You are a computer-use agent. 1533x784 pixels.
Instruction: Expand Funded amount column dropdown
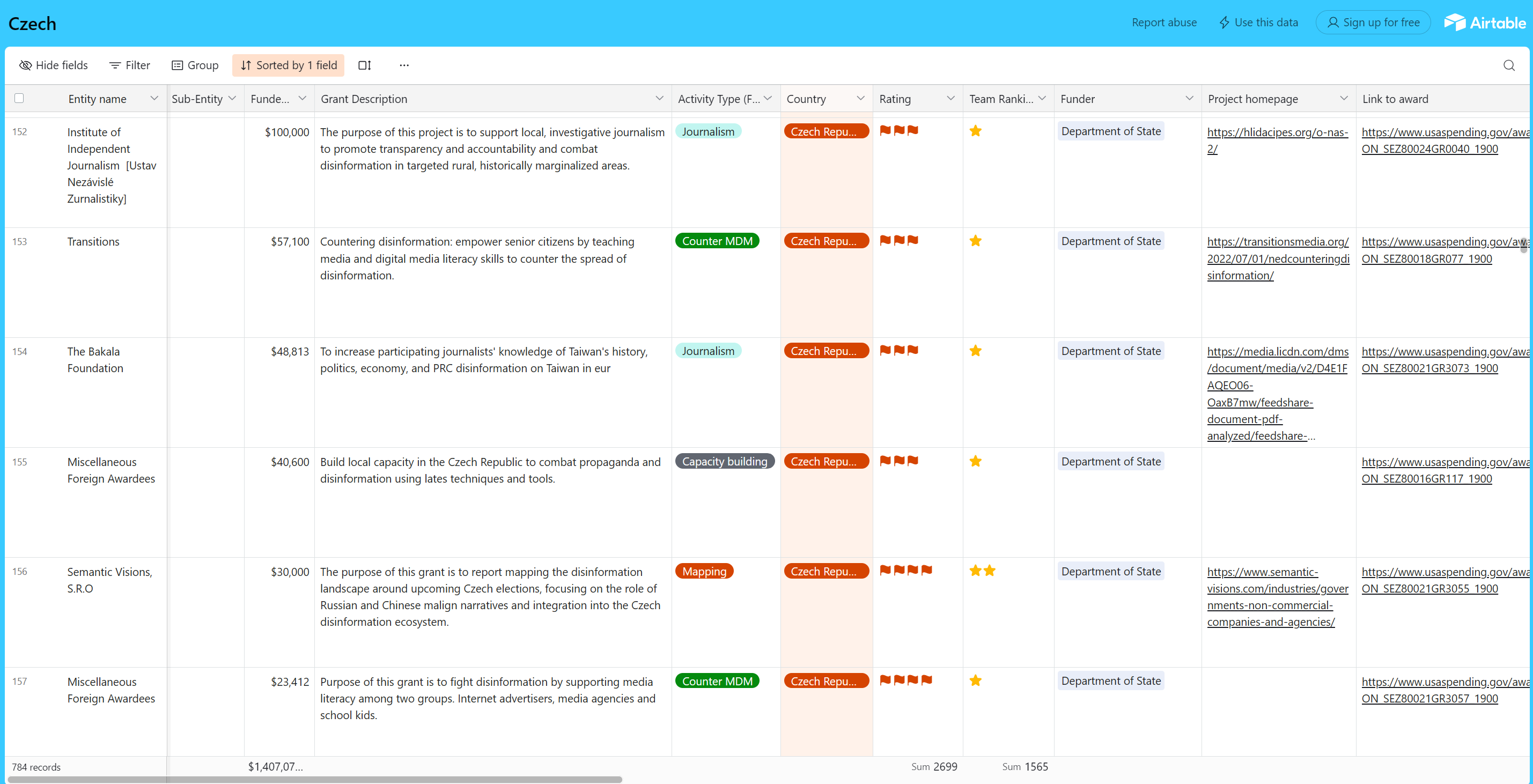[x=303, y=98]
